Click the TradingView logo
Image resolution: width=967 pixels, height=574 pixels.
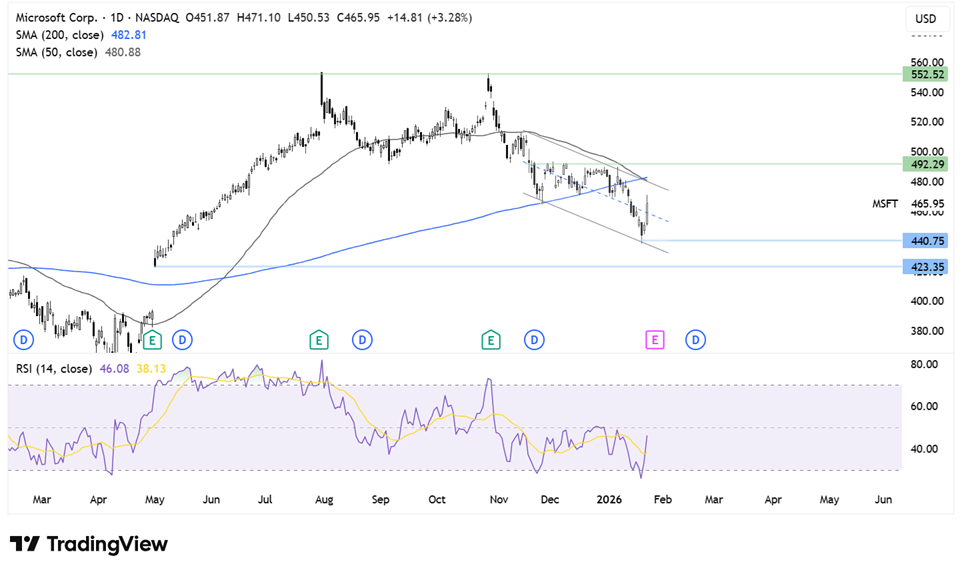[89, 544]
